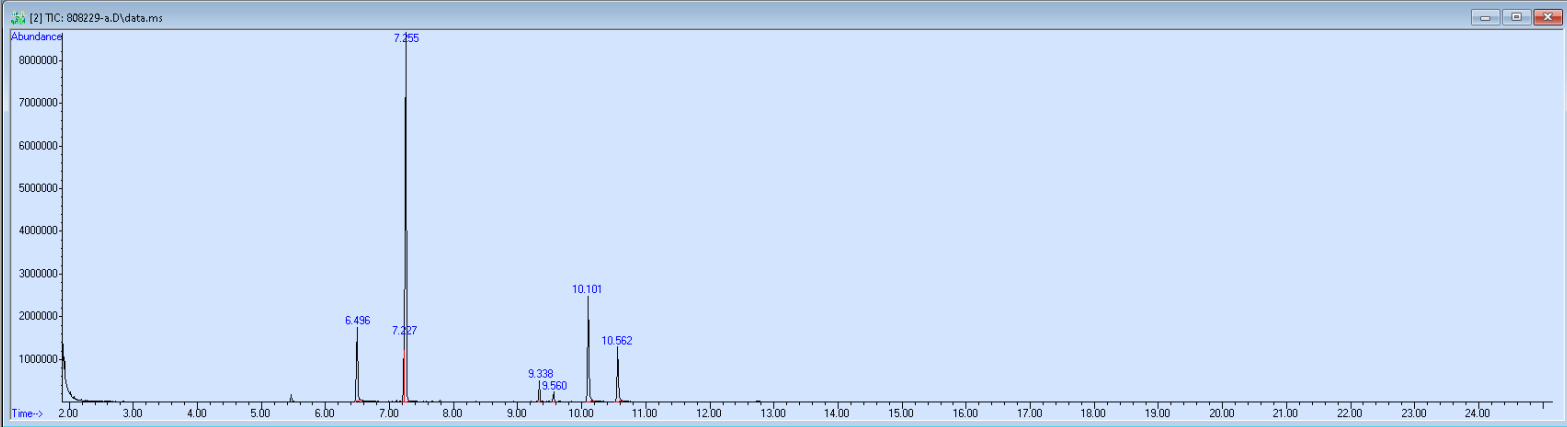The height and width of the screenshot is (427, 1567).
Task: Minimize the TIC chromatogram window
Action: 1485,17
